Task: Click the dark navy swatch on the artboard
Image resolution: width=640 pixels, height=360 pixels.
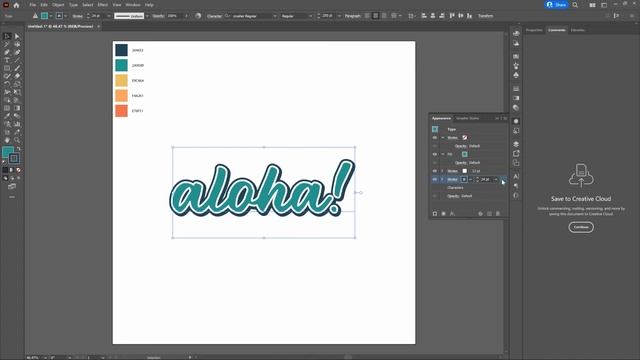Action: tap(121, 50)
